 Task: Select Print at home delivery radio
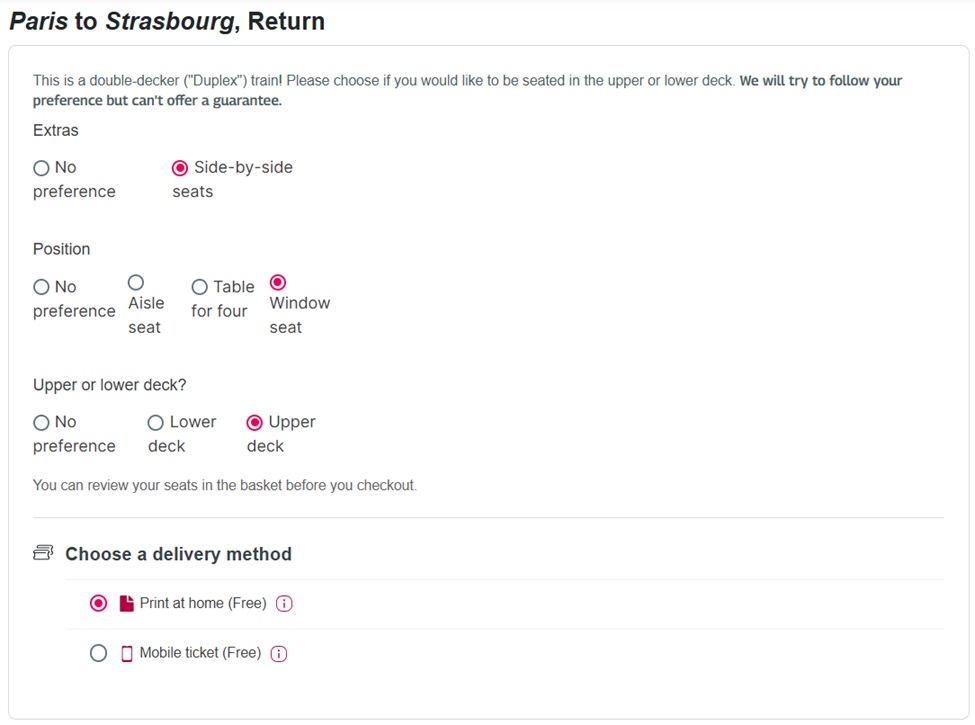(x=98, y=603)
